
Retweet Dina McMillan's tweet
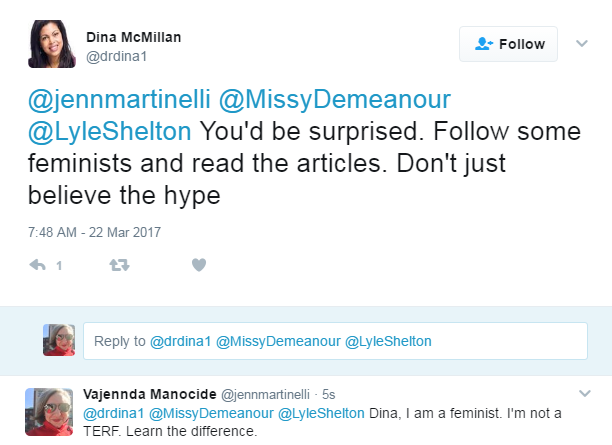[119, 265]
